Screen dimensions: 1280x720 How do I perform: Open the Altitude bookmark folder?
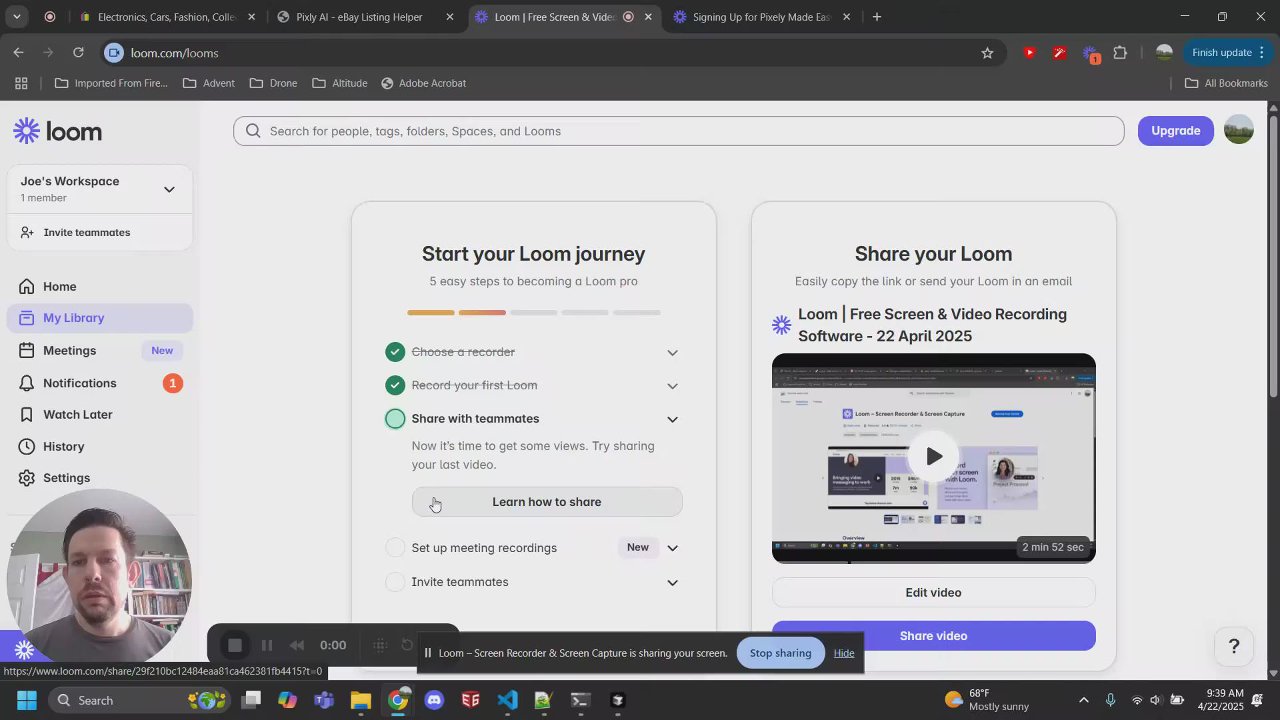tap(340, 83)
